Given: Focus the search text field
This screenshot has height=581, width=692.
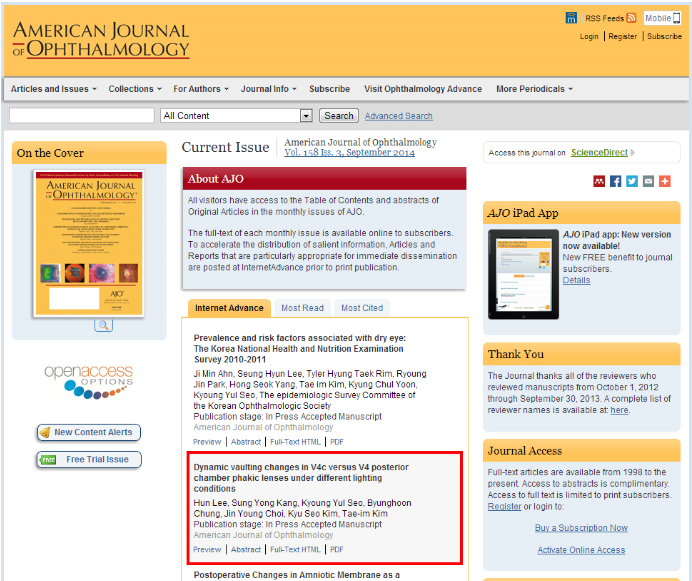Looking at the screenshot, I should tap(82, 116).
